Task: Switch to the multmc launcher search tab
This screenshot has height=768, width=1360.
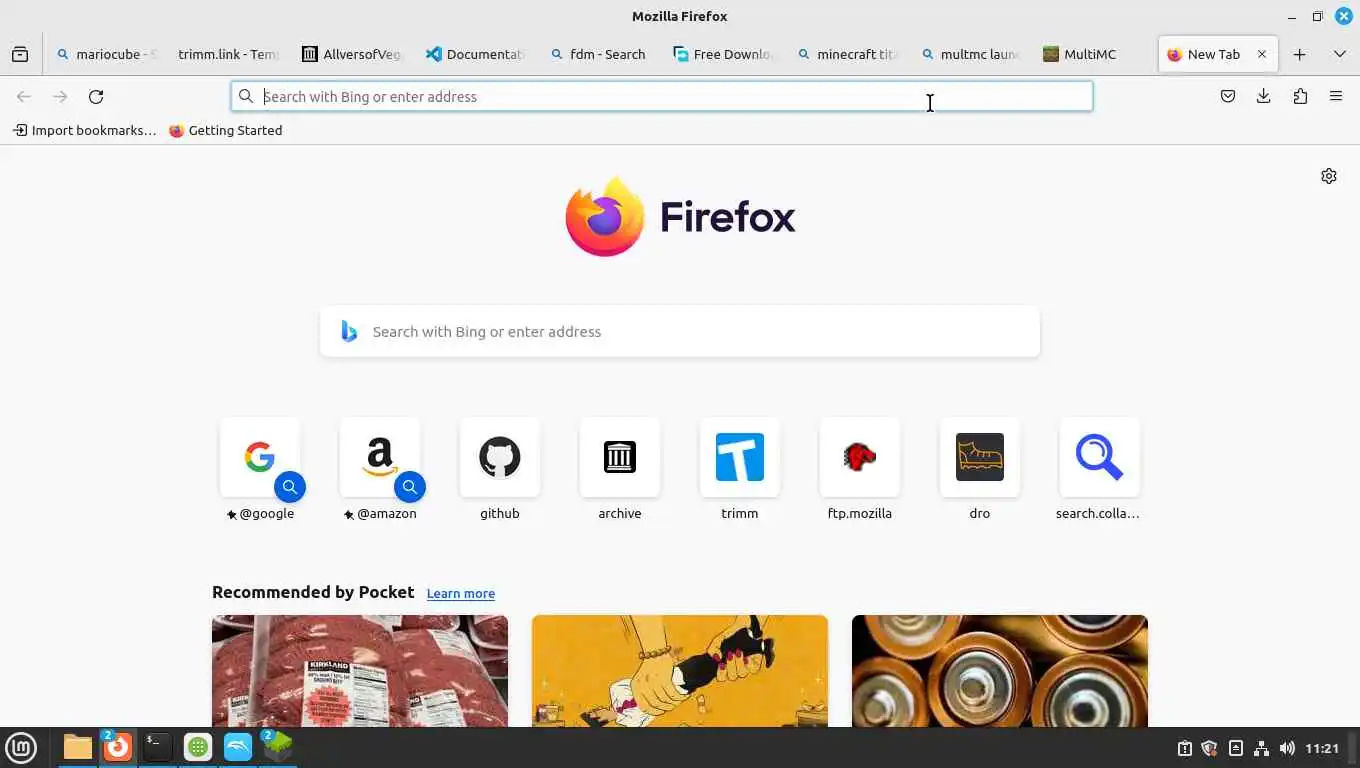Action: pos(970,55)
